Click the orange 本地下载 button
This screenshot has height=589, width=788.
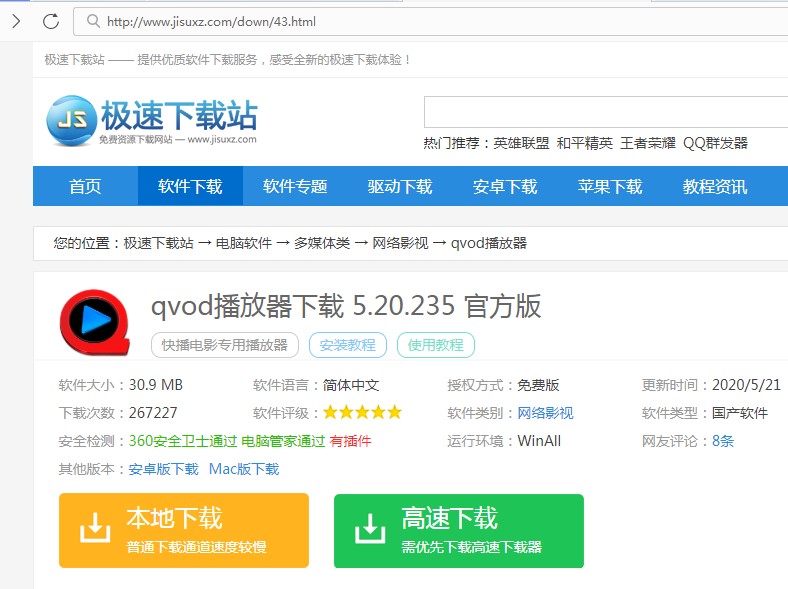[184, 531]
